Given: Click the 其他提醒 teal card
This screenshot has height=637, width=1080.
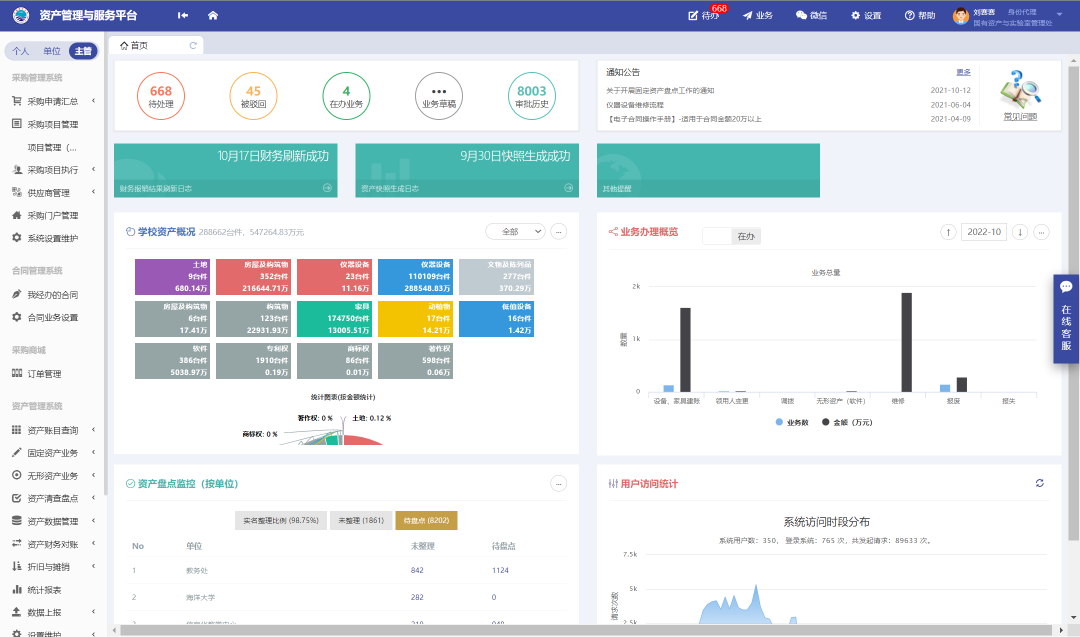Looking at the screenshot, I should [x=708, y=170].
